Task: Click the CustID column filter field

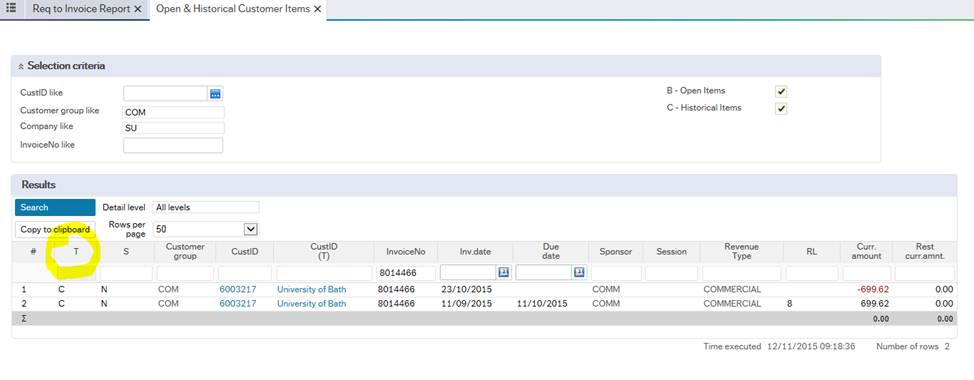Action: click(x=244, y=273)
